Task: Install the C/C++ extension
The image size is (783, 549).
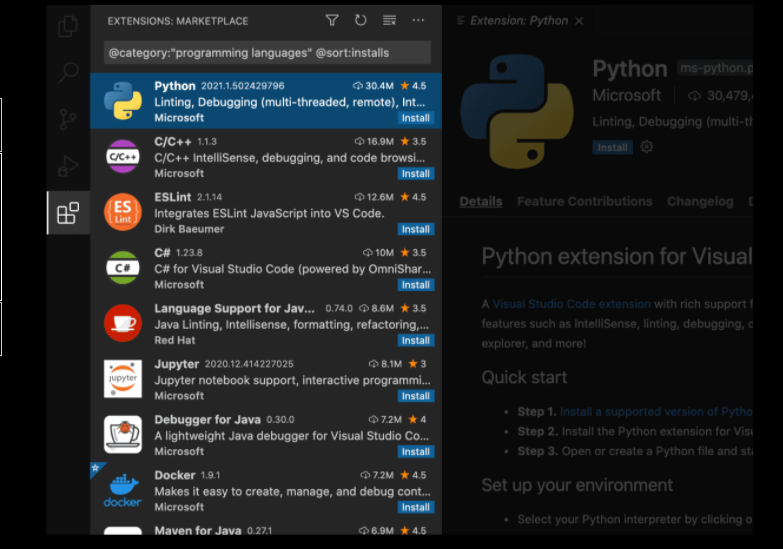Action: pos(415,173)
